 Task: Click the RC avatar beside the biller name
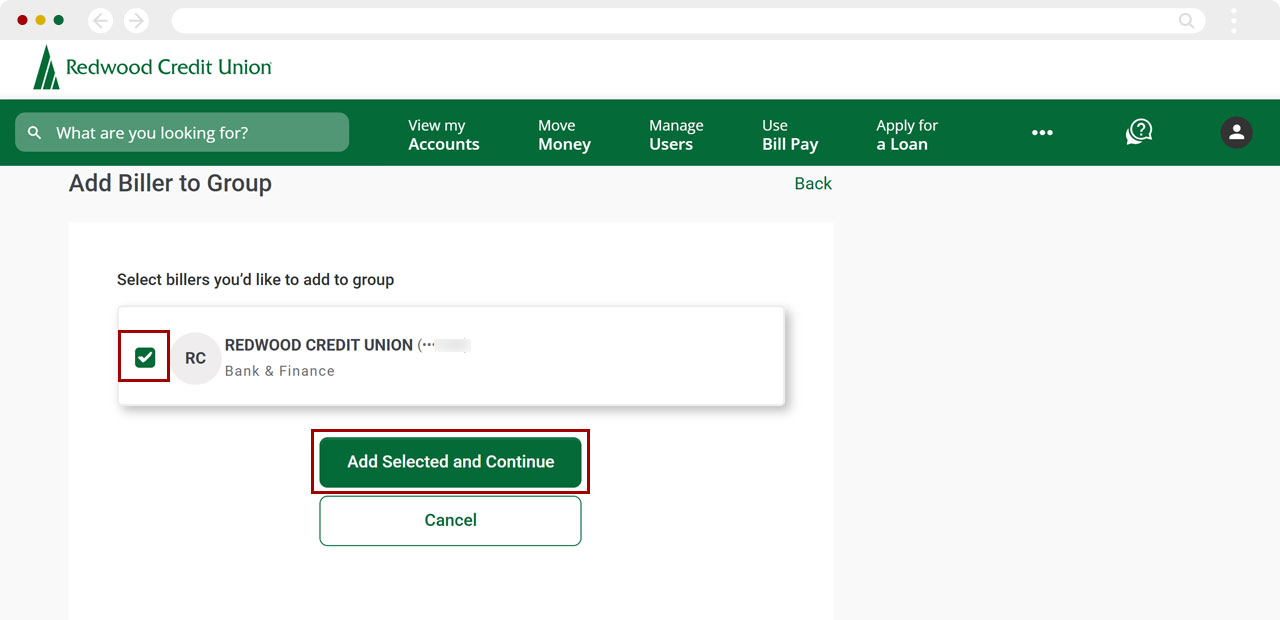[x=196, y=357]
